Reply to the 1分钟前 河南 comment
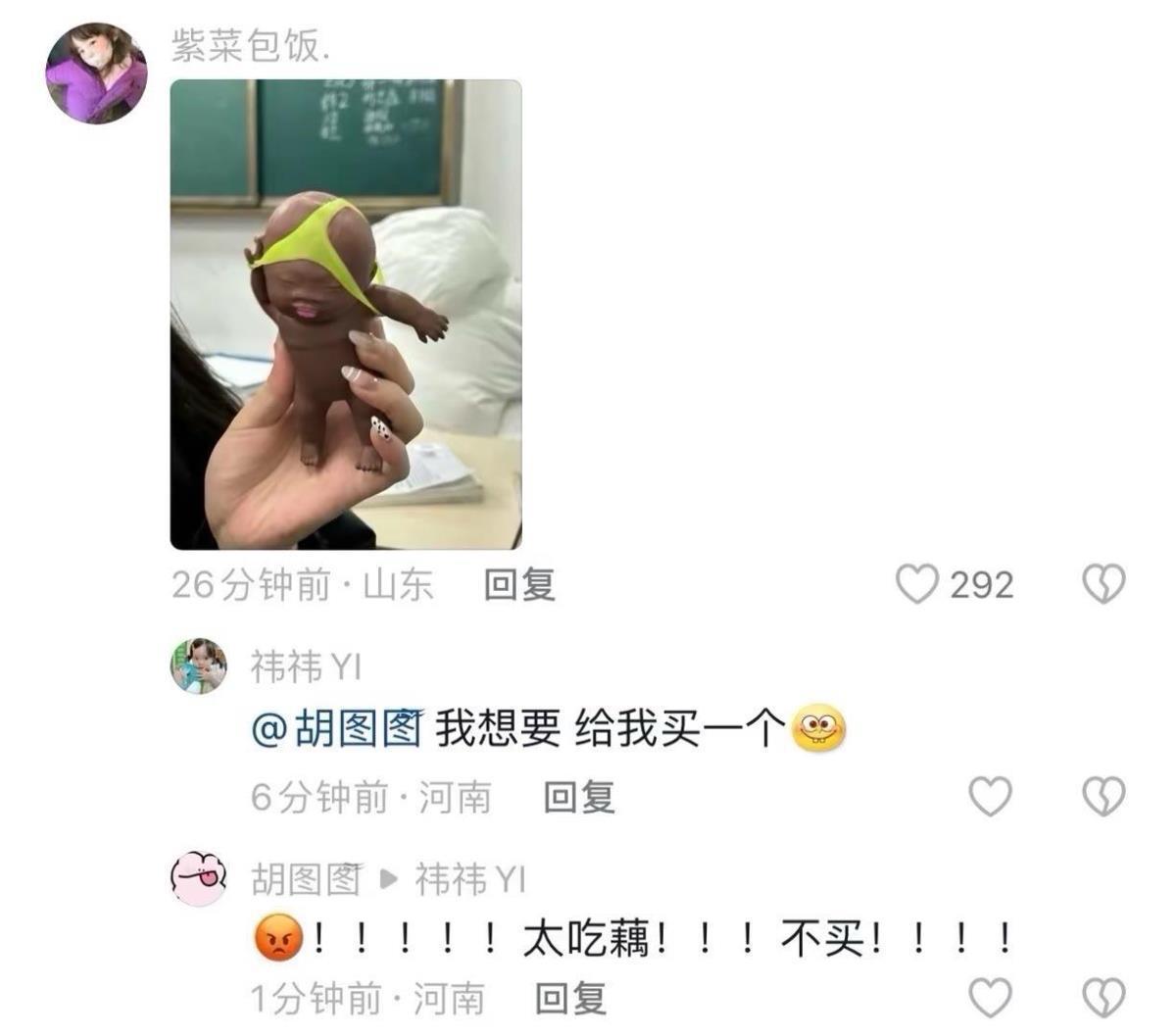1175x1036 pixels. coord(571,999)
